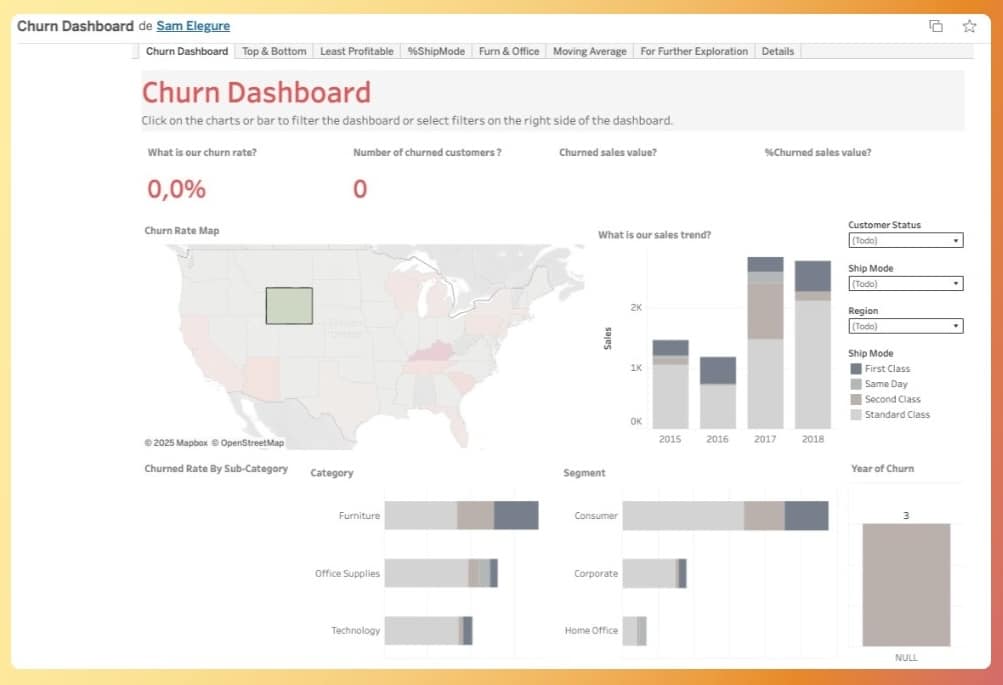The height and width of the screenshot is (685, 1003).
Task: Select the %ShipMode tab
Action: [436, 51]
